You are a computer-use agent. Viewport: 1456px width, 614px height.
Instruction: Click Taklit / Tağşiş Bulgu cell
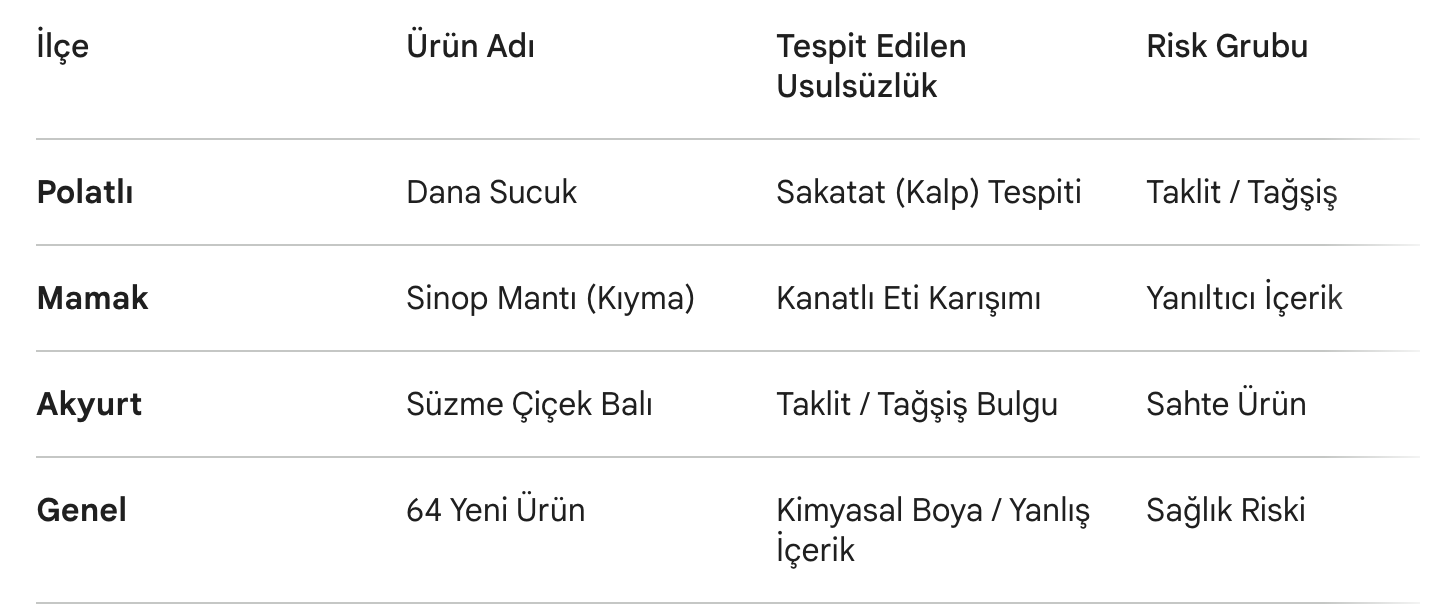916,404
